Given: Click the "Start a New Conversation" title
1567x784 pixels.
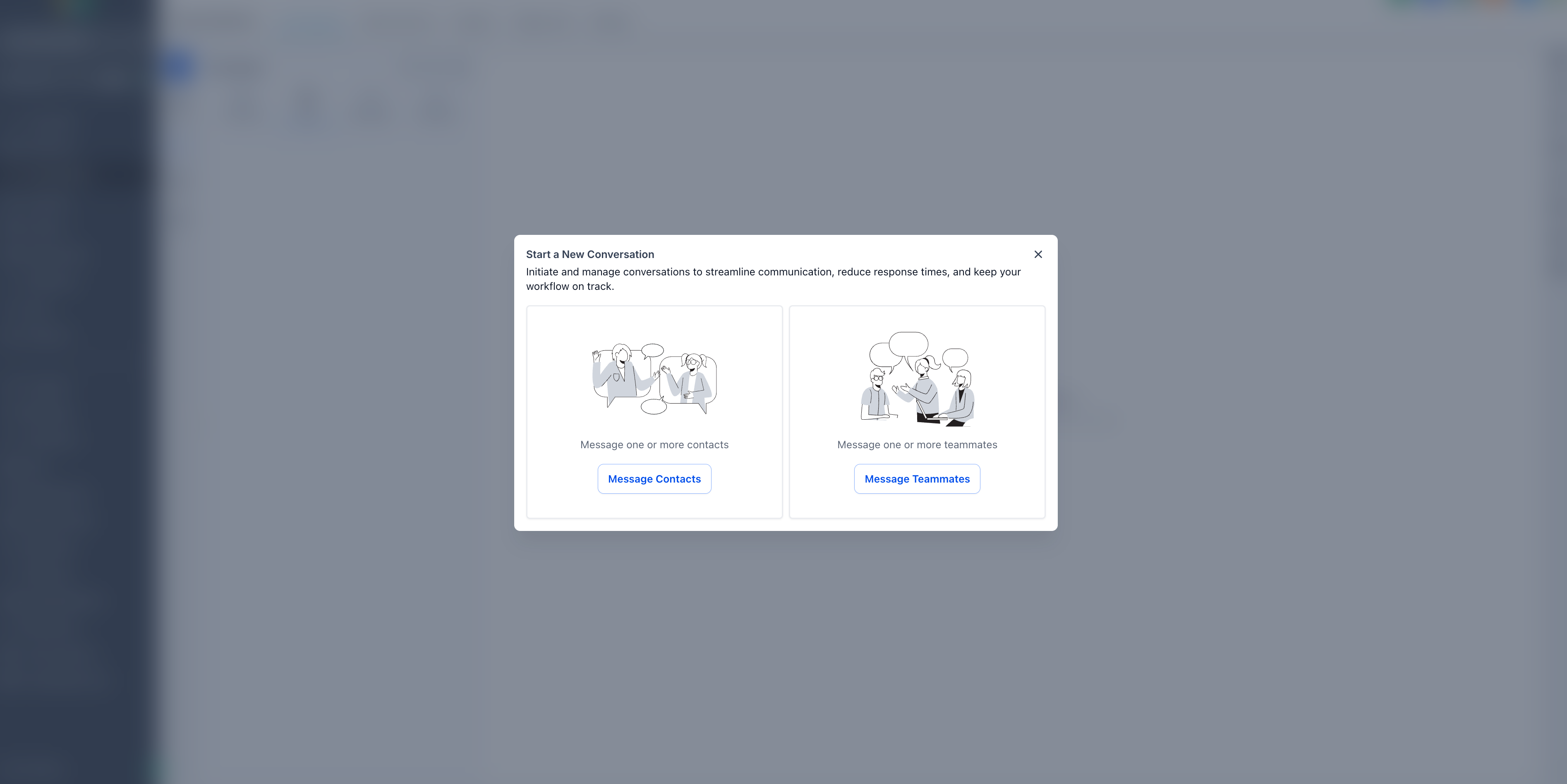Looking at the screenshot, I should coord(589,254).
